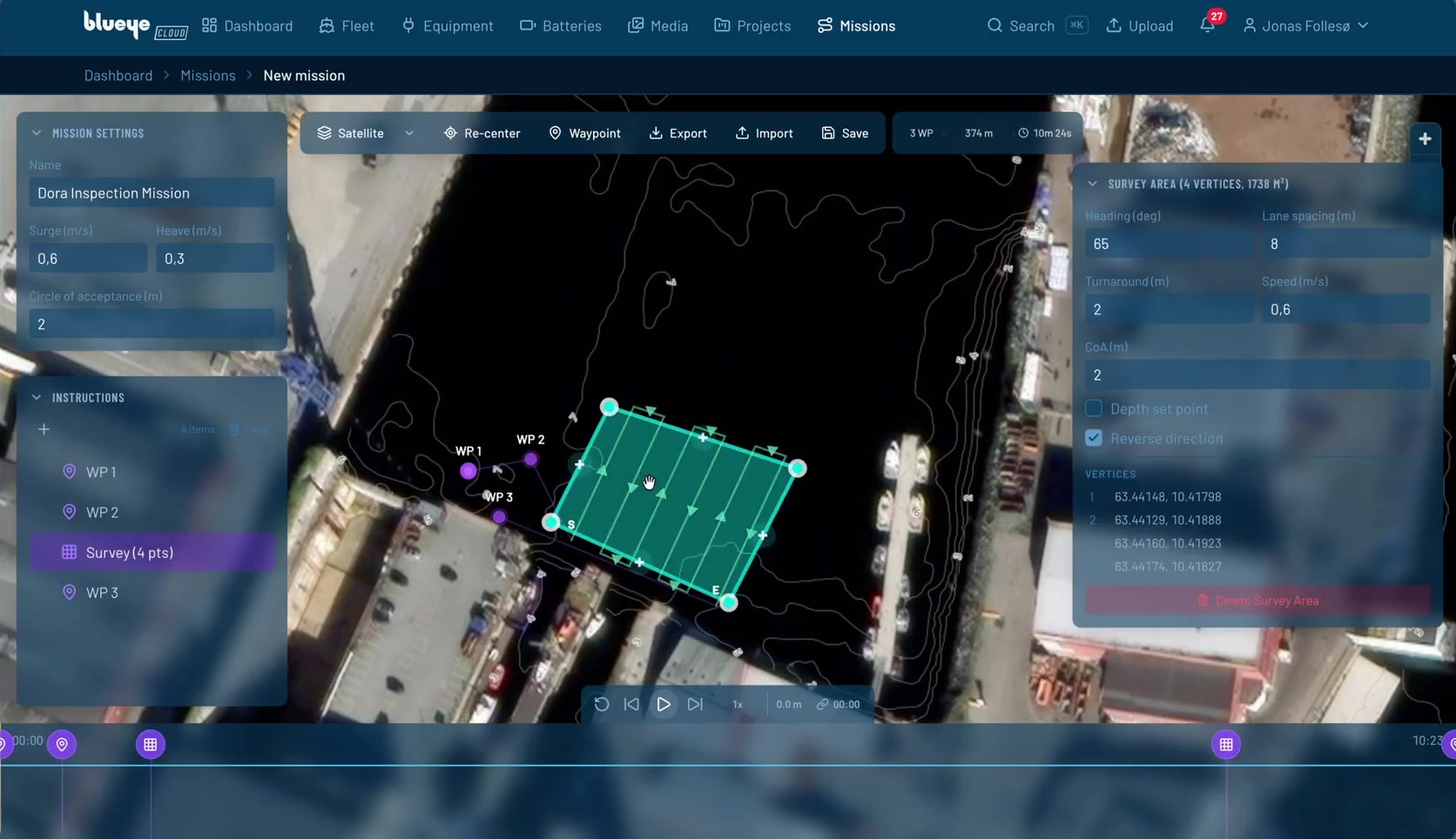The image size is (1456, 839).
Task: Click the play button in playback bar
Action: tap(664, 704)
